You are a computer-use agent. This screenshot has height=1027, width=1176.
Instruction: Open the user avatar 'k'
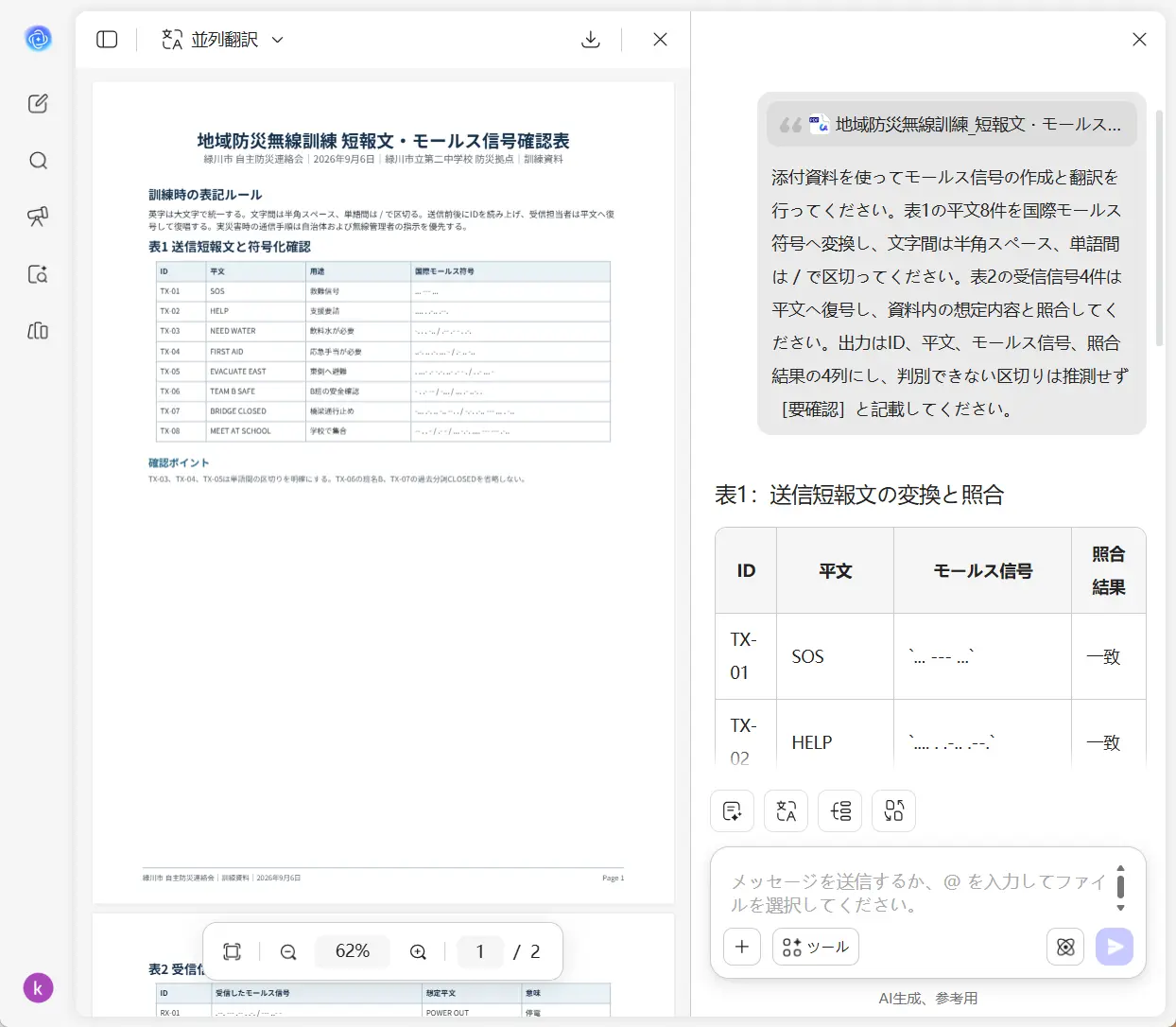click(x=38, y=988)
